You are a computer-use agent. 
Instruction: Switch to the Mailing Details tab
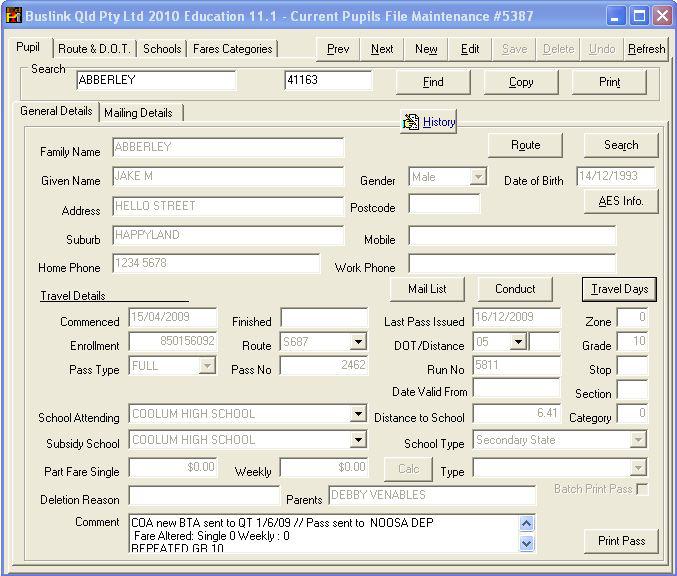138,113
